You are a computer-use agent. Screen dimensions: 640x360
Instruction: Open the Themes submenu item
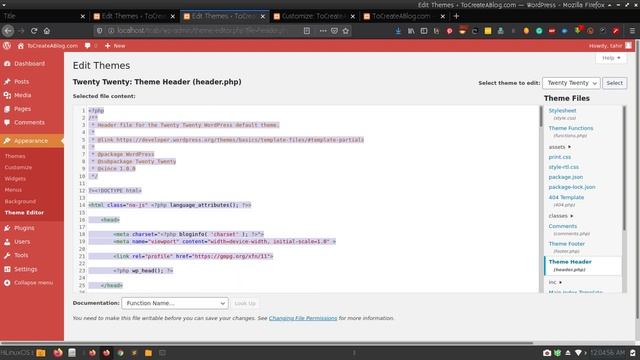pos(15,156)
